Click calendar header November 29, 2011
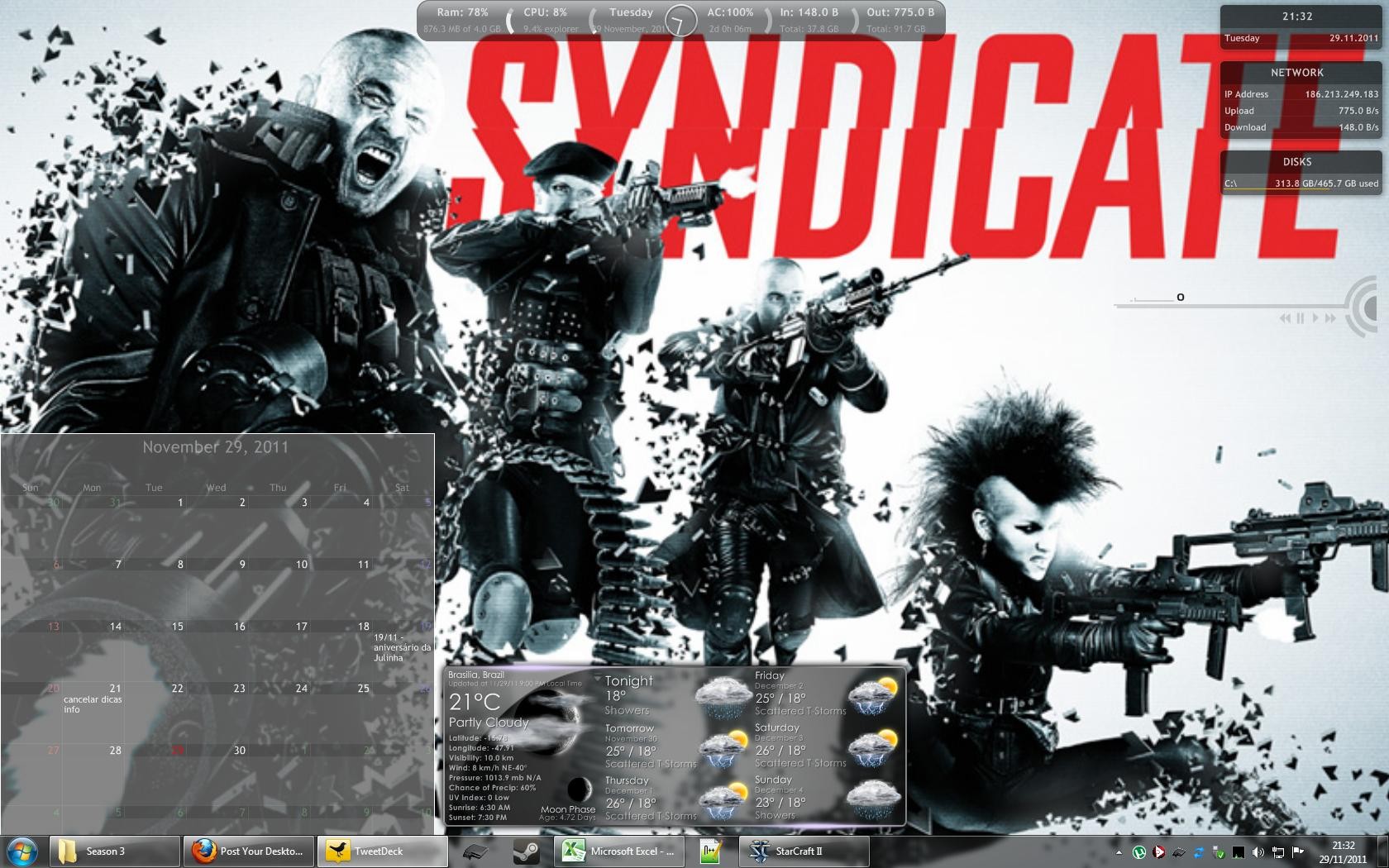This screenshot has width=1389, height=868. [216, 447]
